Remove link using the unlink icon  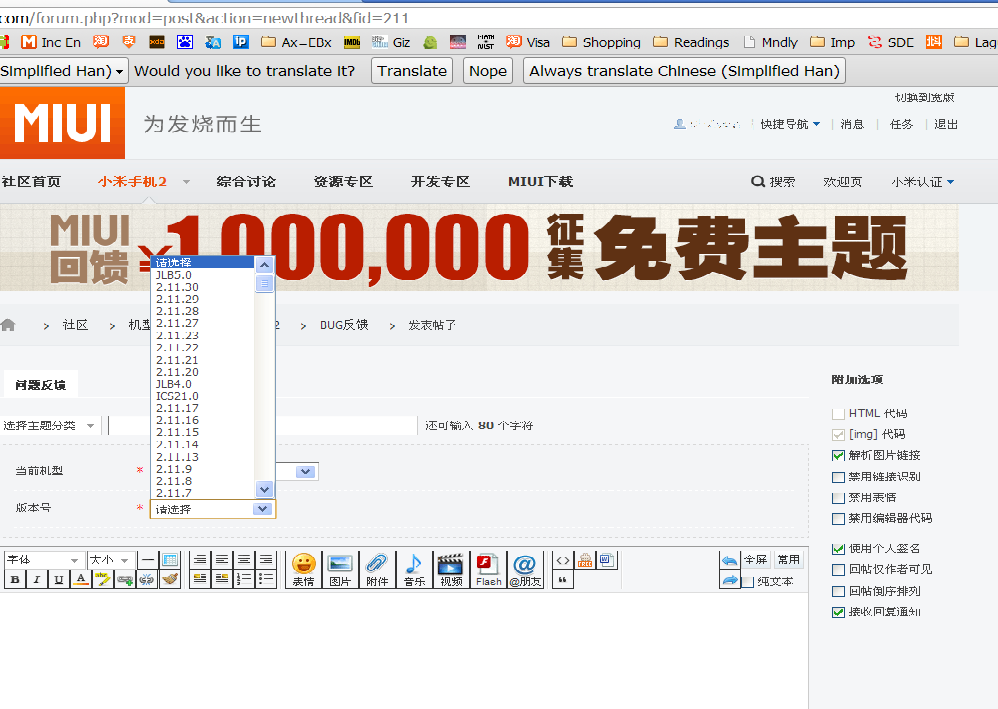point(146,579)
